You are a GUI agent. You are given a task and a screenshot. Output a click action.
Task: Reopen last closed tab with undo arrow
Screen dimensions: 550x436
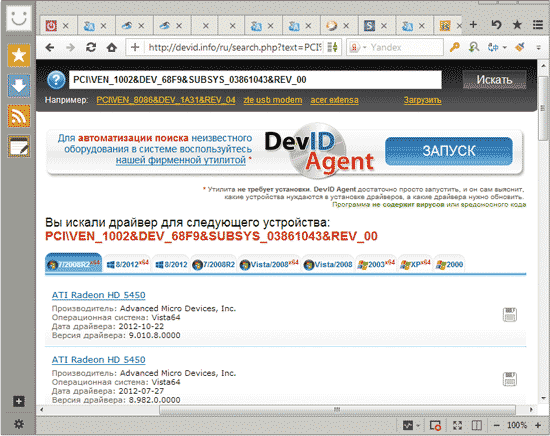(496, 25)
